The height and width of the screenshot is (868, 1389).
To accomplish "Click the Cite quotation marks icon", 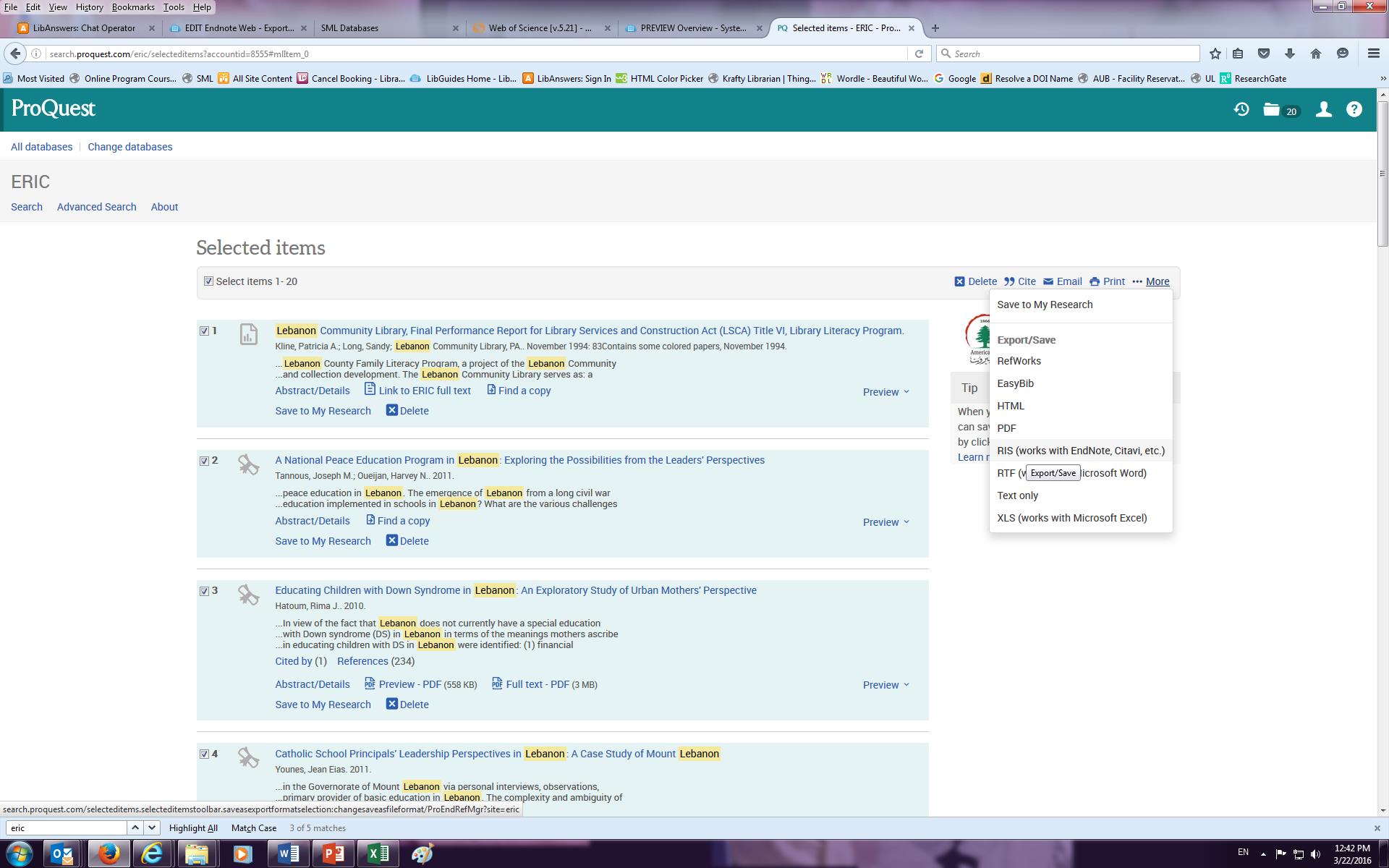I will click(x=1009, y=281).
